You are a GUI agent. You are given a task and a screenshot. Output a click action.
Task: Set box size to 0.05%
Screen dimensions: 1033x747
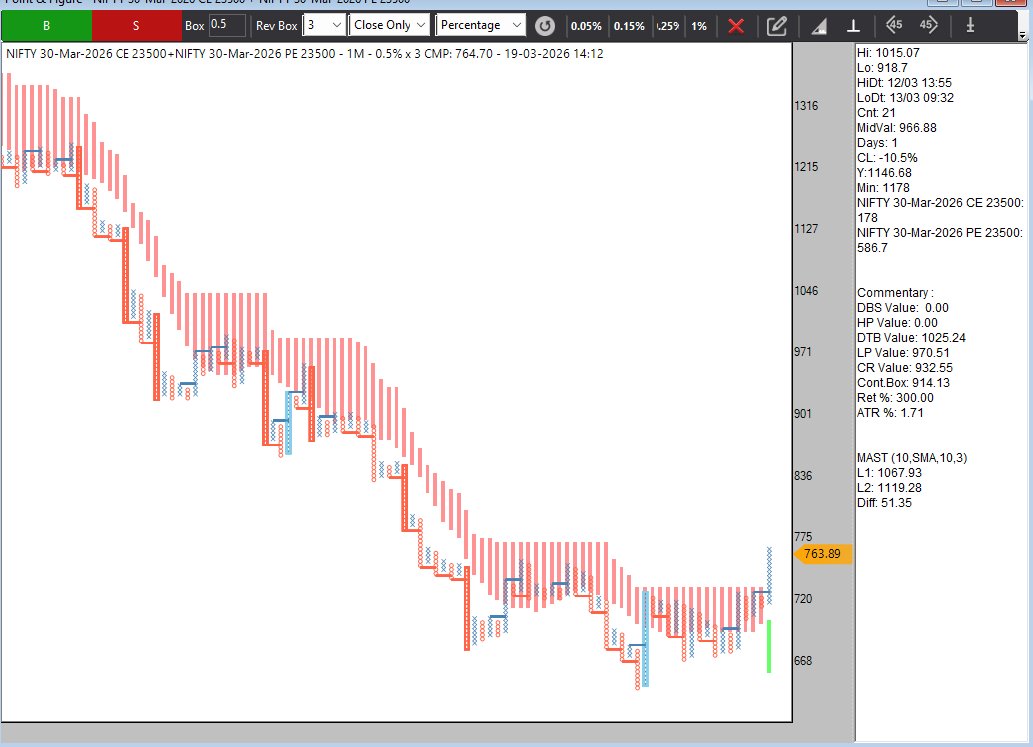coord(586,26)
